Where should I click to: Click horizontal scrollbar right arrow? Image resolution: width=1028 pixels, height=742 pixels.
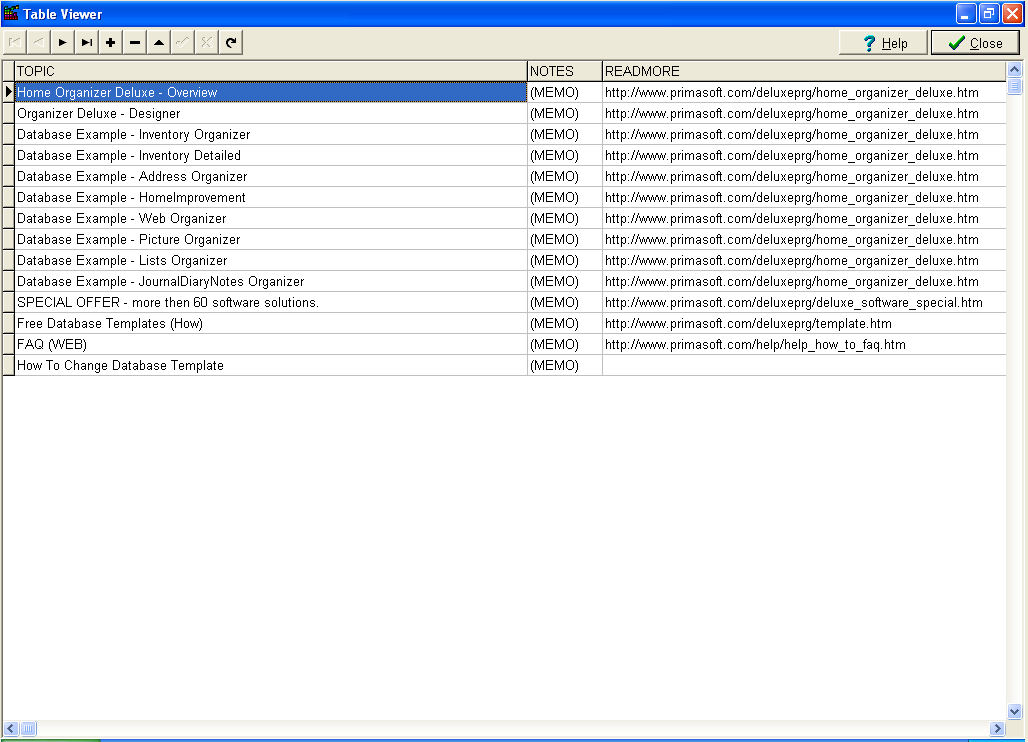click(997, 728)
